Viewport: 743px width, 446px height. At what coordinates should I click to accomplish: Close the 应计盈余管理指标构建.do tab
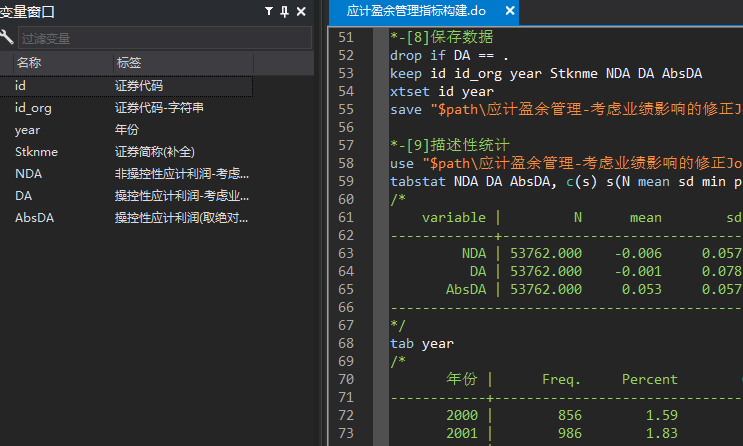coord(510,10)
